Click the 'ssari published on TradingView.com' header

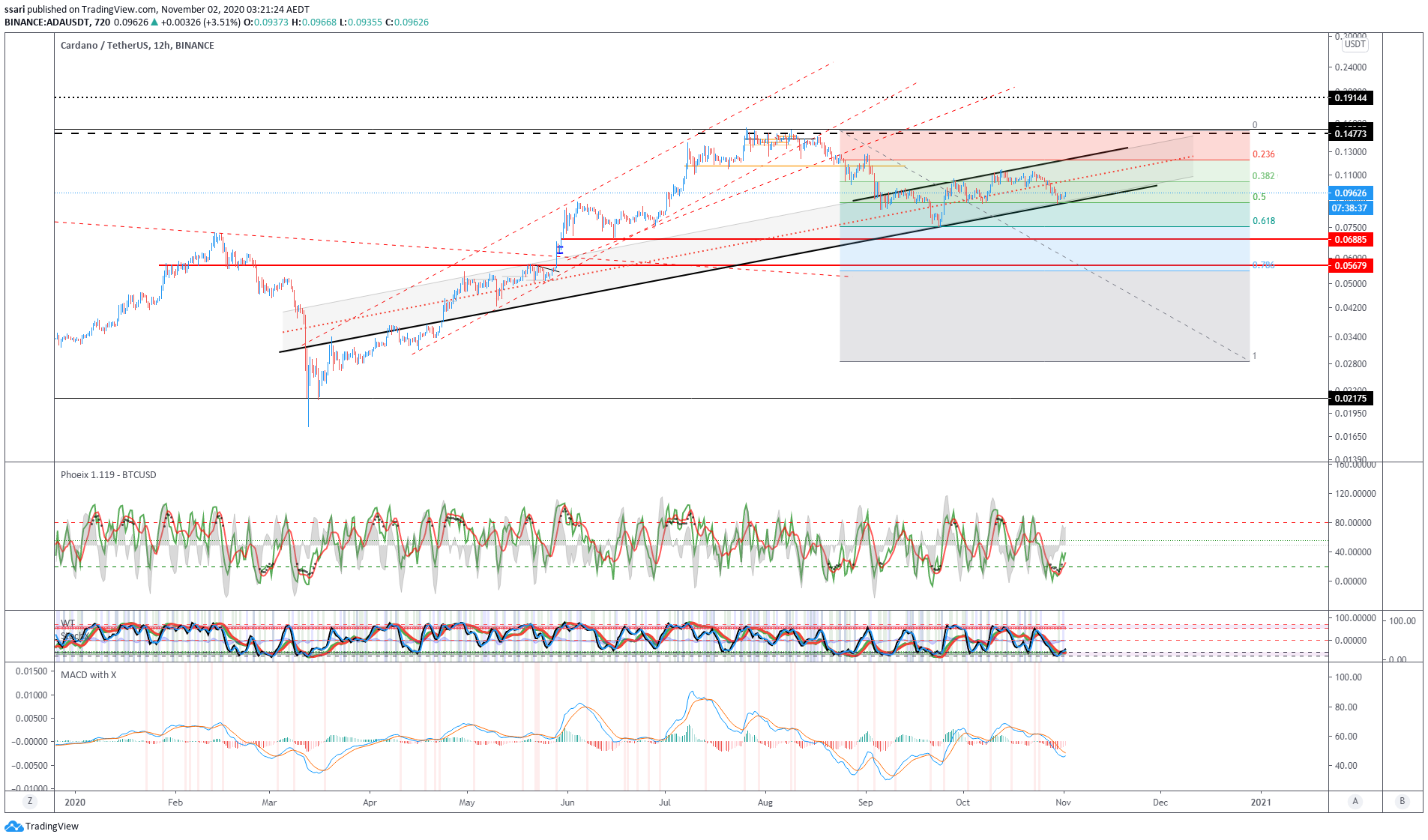click(81, 10)
